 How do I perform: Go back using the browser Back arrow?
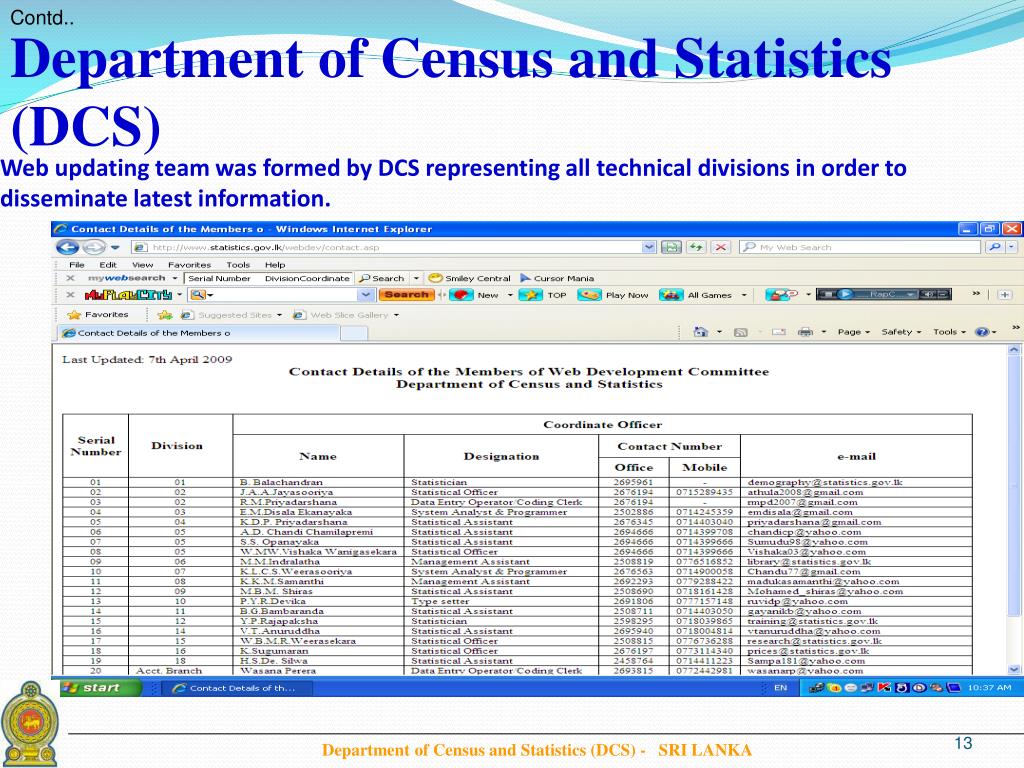tap(67, 248)
